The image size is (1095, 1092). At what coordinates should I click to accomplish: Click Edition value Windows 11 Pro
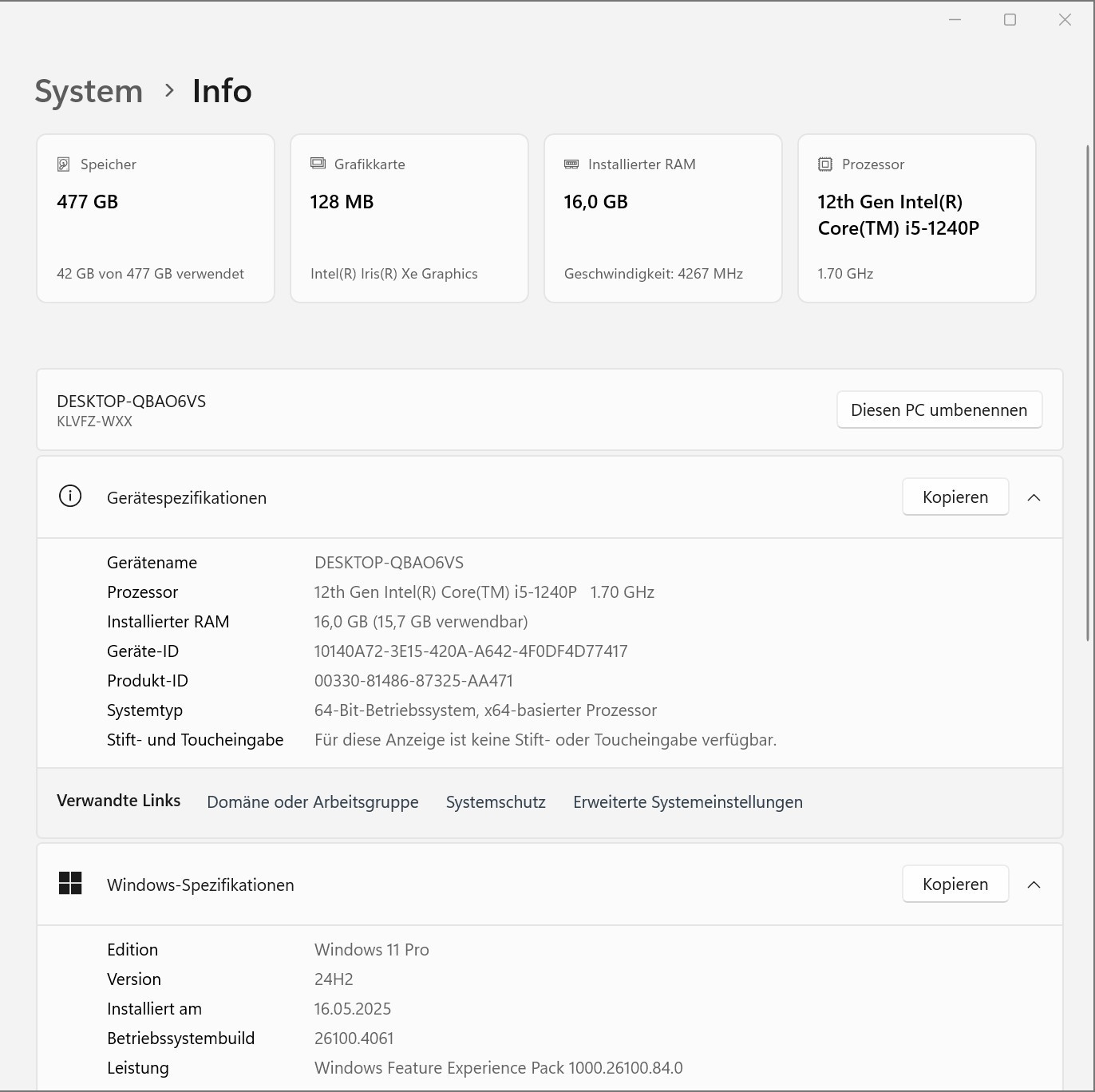click(x=372, y=950)
